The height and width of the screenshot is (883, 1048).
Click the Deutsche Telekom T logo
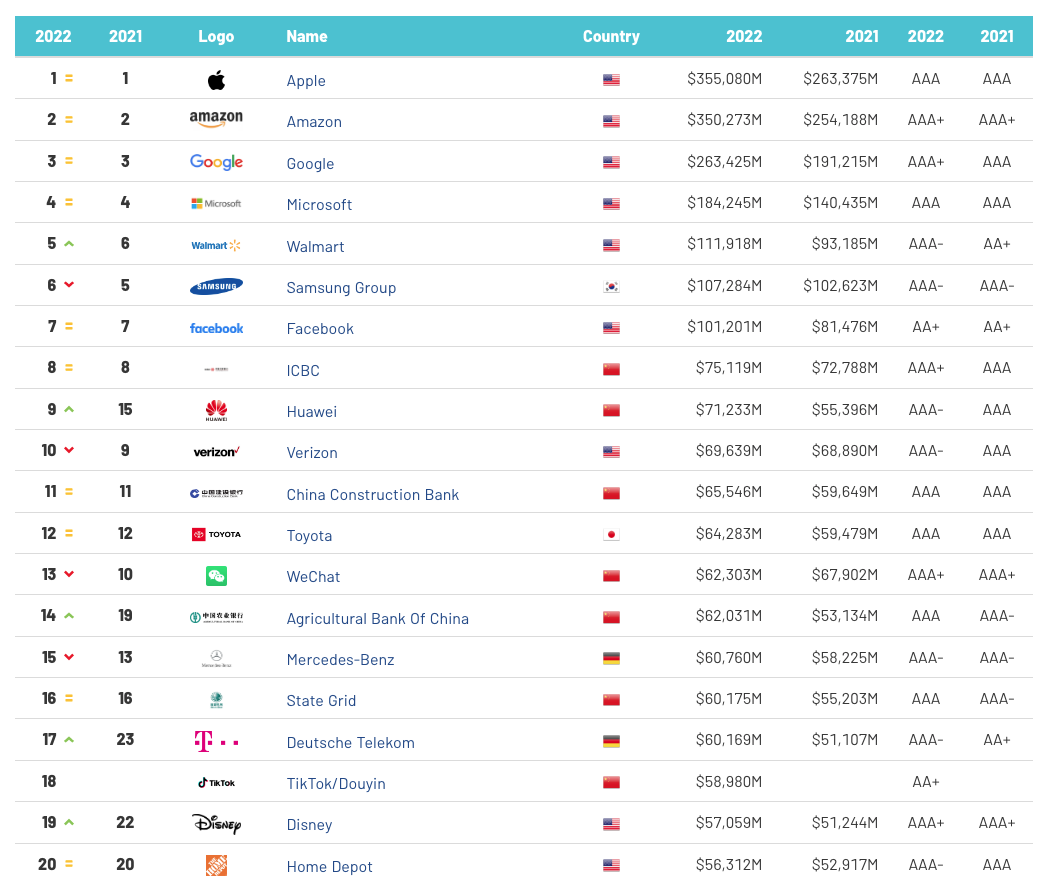pyautogui.click(x=216, y=741)
